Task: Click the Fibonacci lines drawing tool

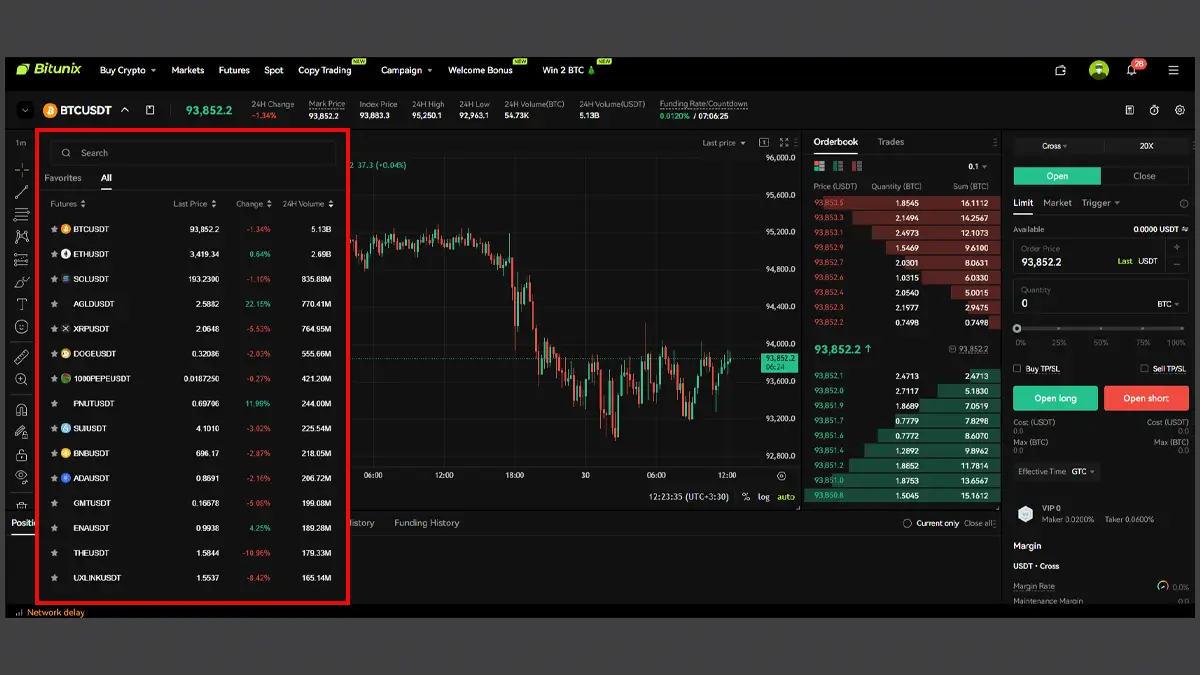Action: [x=21, y=214]
